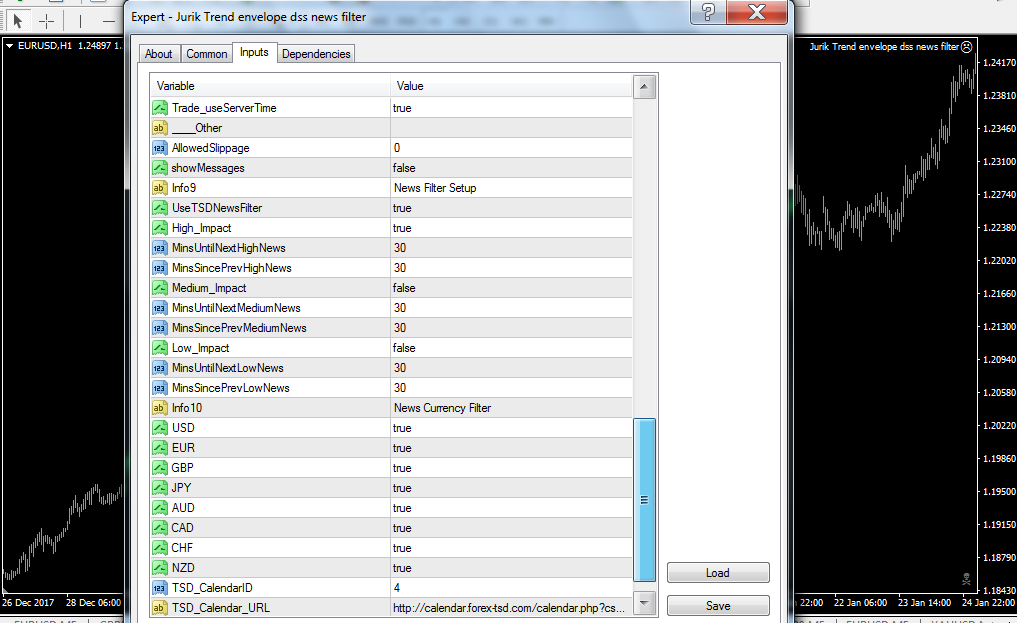
Task: Click the Load button
Action: [718, 573]
